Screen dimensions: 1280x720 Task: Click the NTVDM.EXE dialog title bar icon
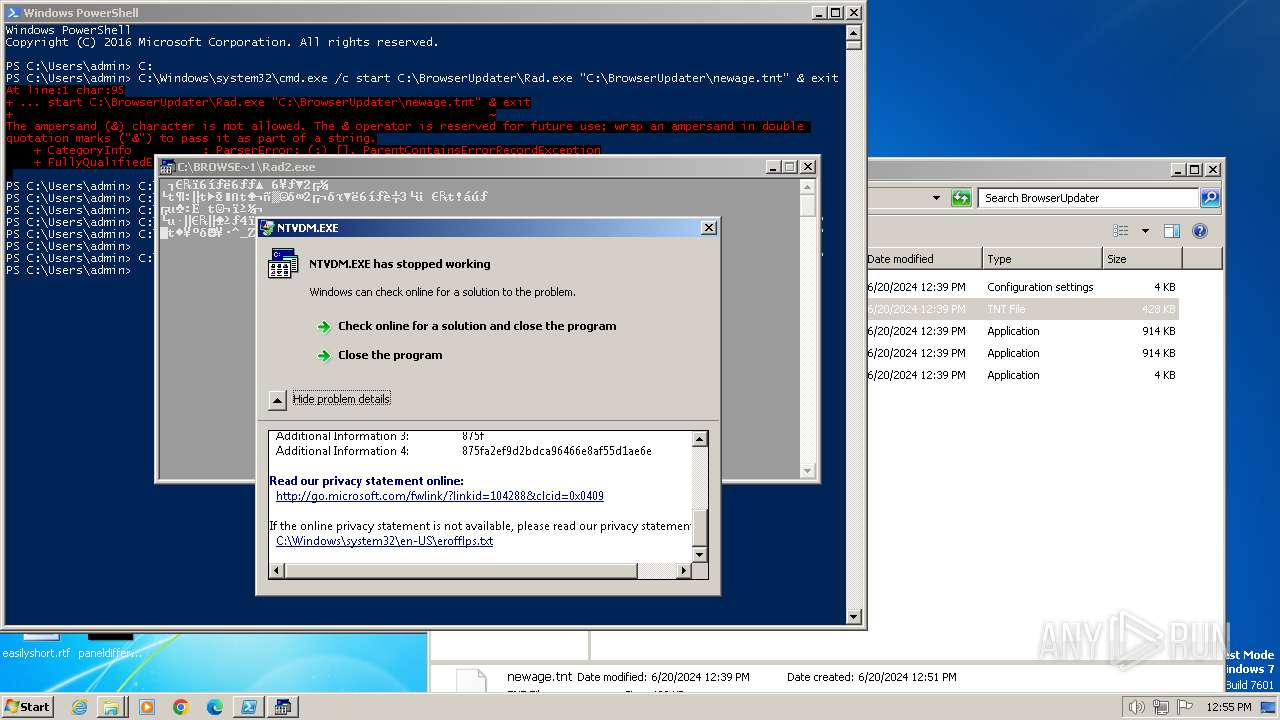[x=267, y=228]
